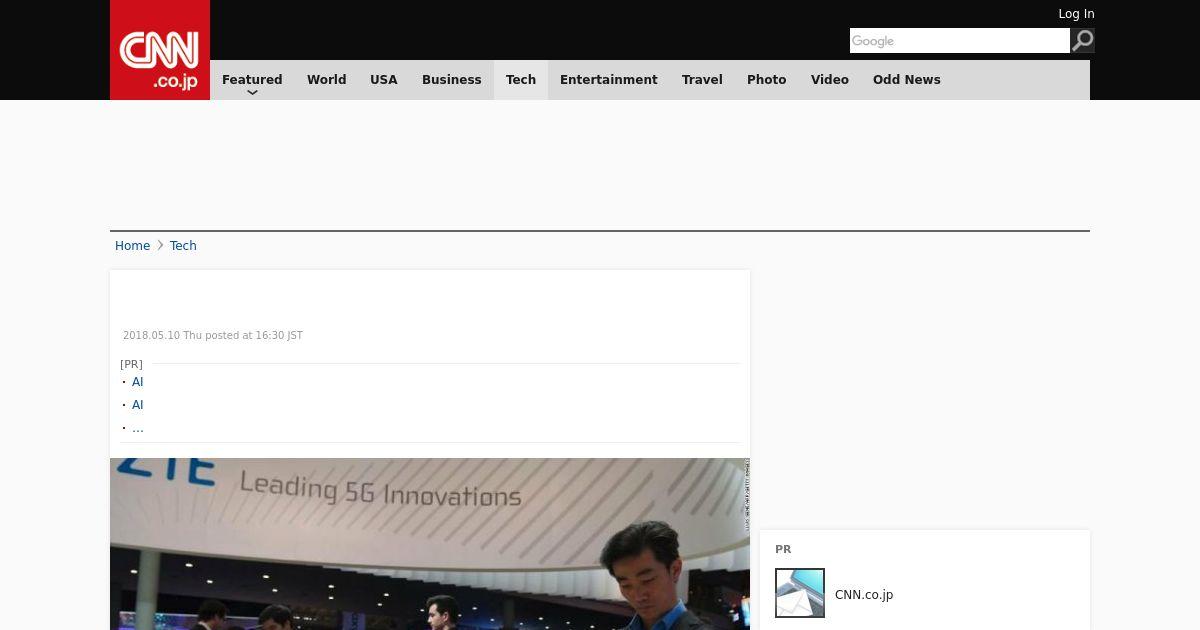Open the USA section

pyautogui.click(x=384, y=80)
